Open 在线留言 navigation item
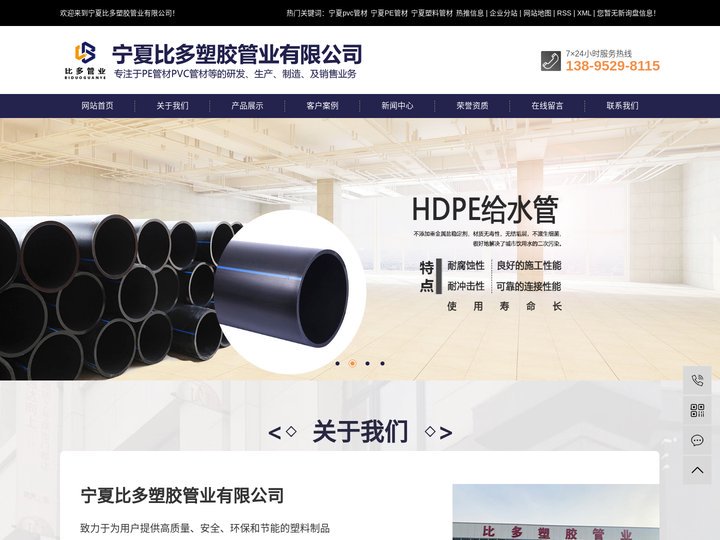720x540 pixels. click(x=547, y=106)
